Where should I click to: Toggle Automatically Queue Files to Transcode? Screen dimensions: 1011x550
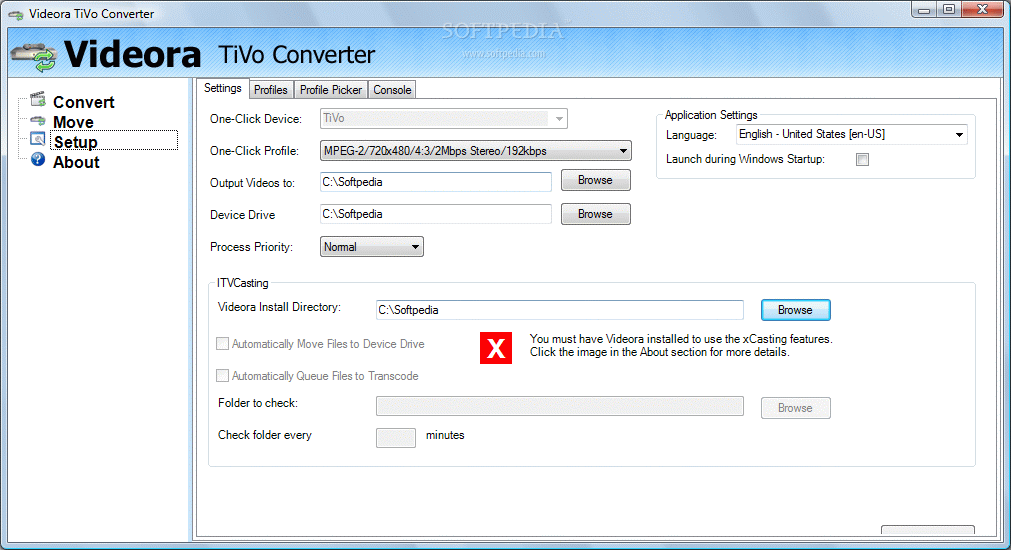[222, 375]
